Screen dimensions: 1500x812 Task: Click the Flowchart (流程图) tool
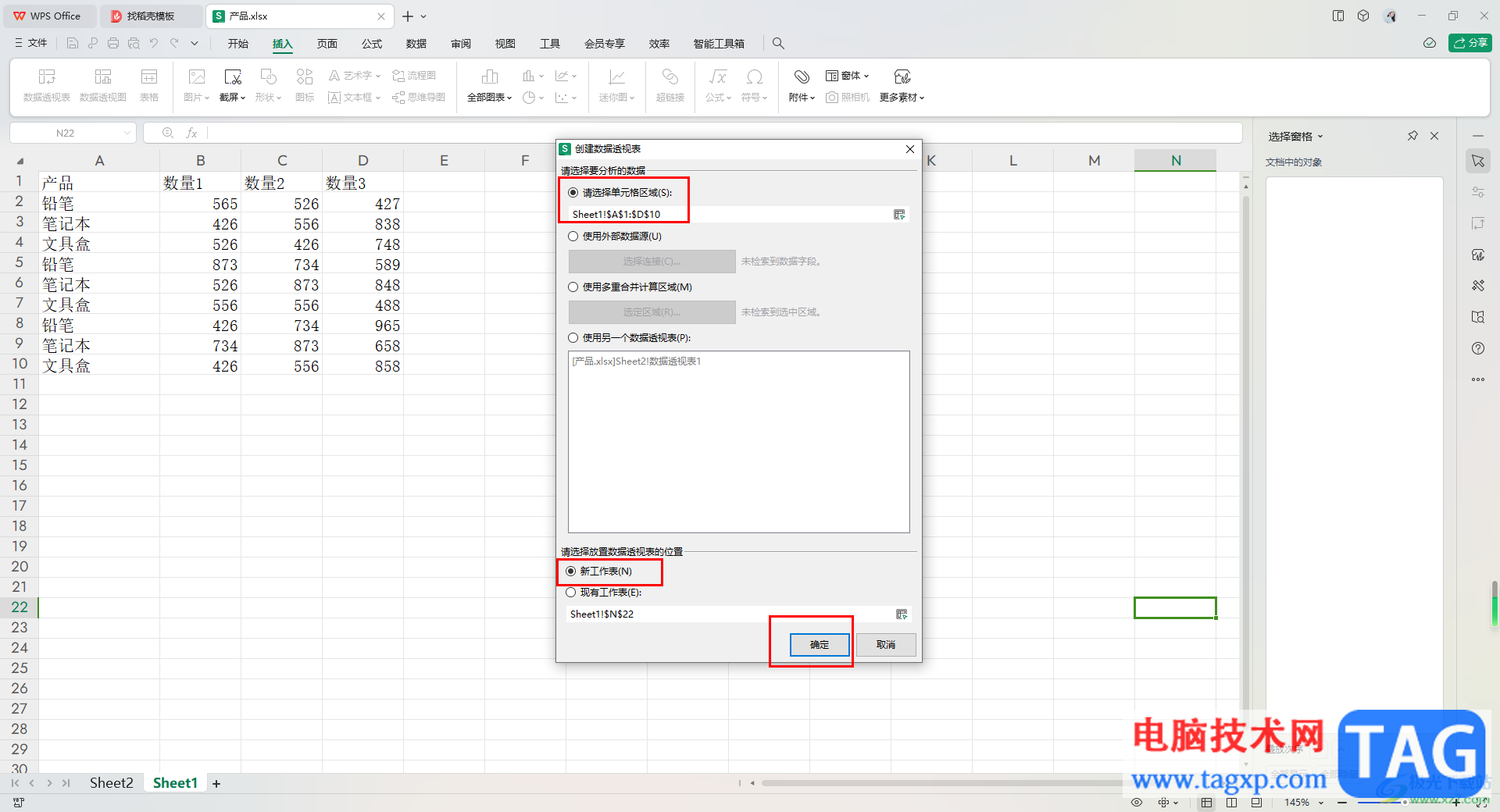coord(414,76)
